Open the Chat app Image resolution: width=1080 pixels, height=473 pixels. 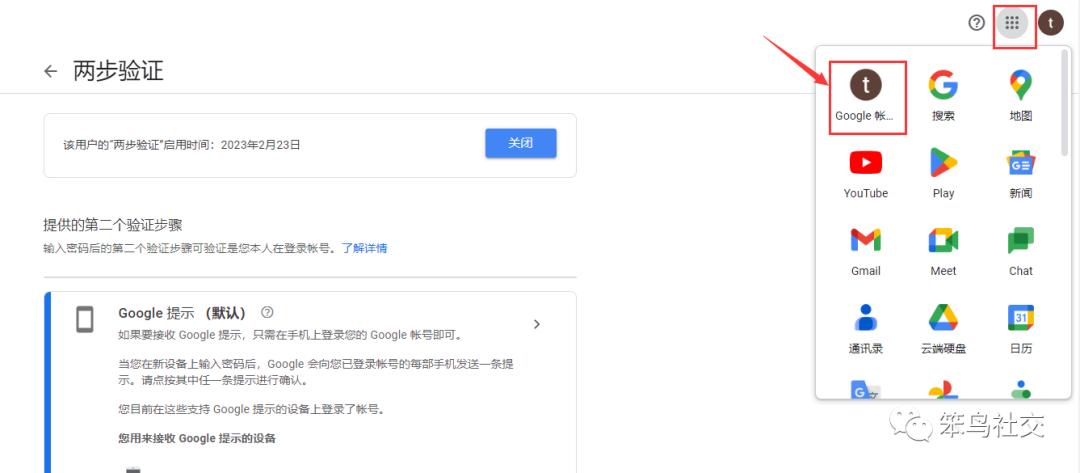(1021, 252)
